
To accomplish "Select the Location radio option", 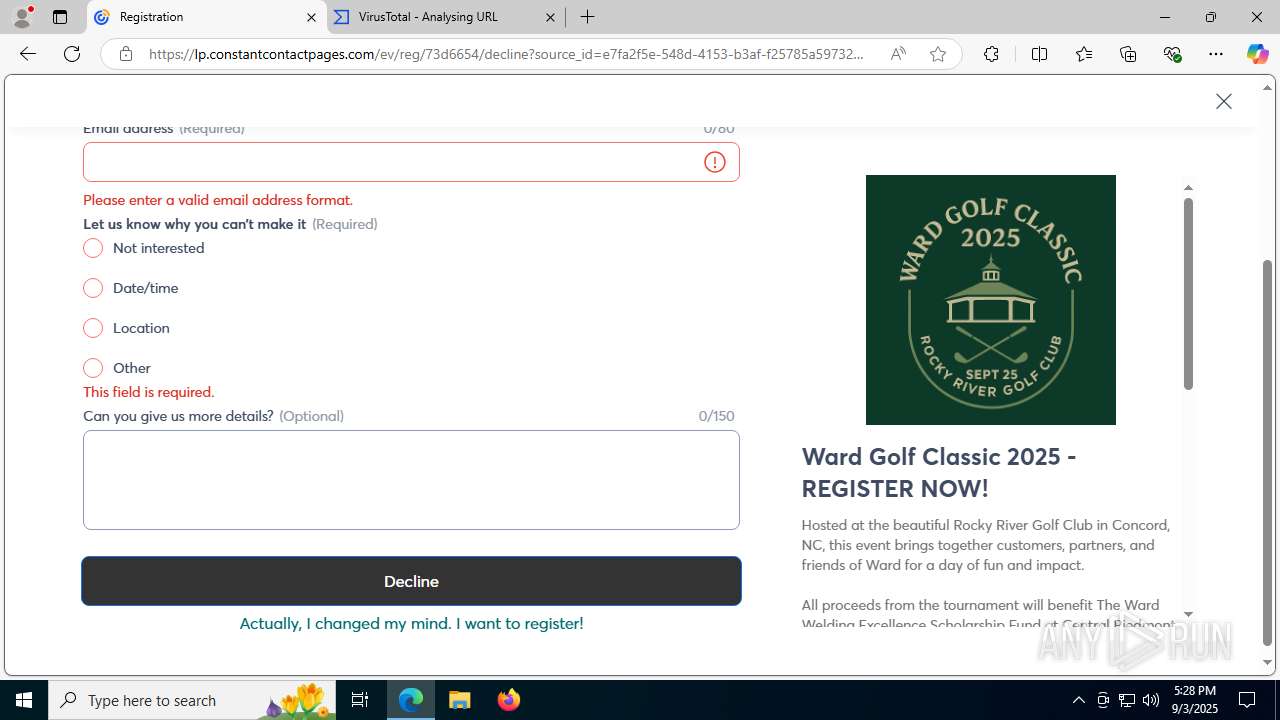I will [x=93, y=328].
